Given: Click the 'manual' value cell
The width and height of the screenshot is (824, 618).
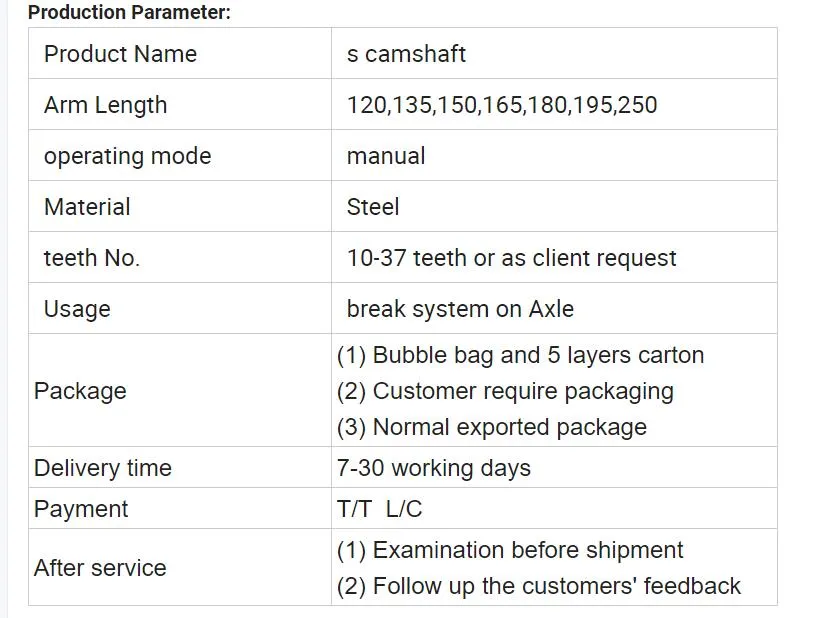Looking at the screenshot, I should 386,156.
